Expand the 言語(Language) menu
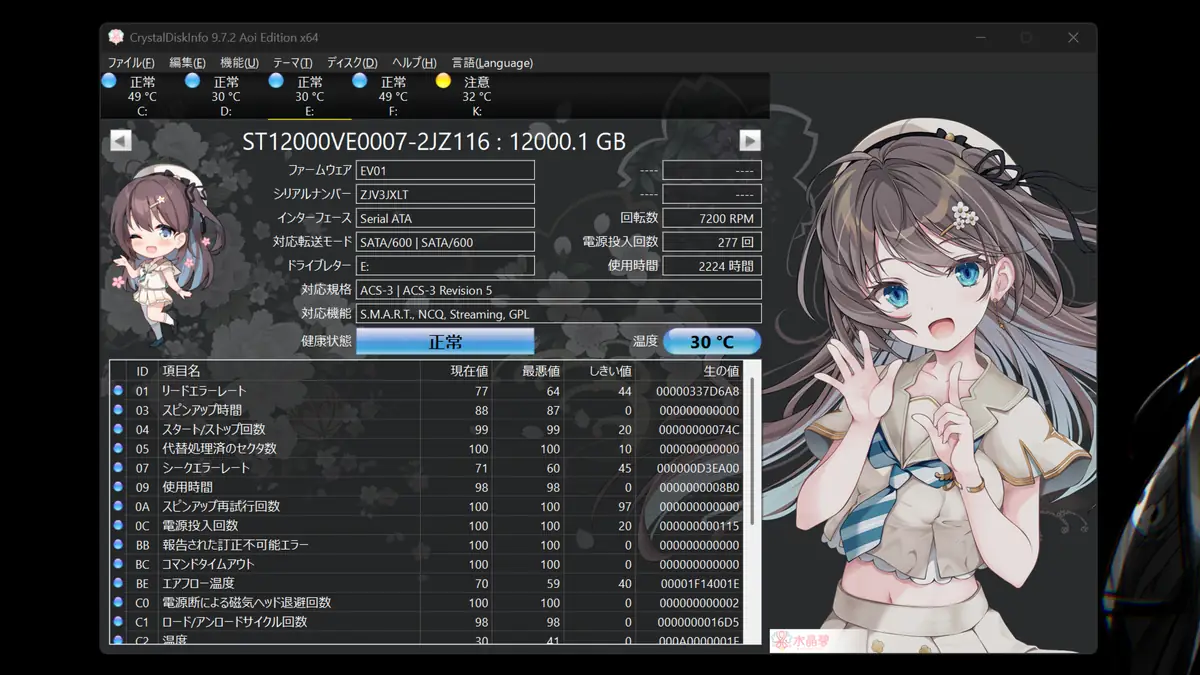1200x675 pixels. [492, 63]
